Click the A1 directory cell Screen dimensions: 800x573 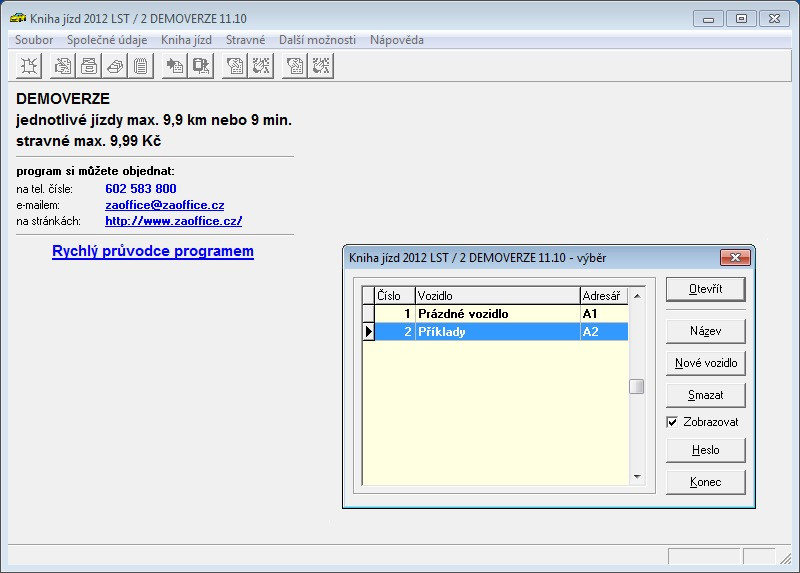604,314
